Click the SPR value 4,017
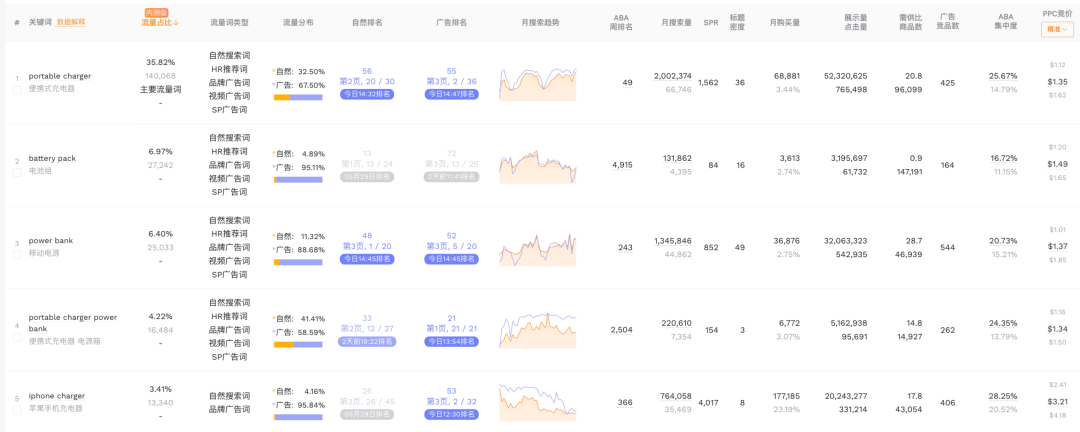Screen dimensions: 1080x432 pyautogui.click(x=709, y=403)
